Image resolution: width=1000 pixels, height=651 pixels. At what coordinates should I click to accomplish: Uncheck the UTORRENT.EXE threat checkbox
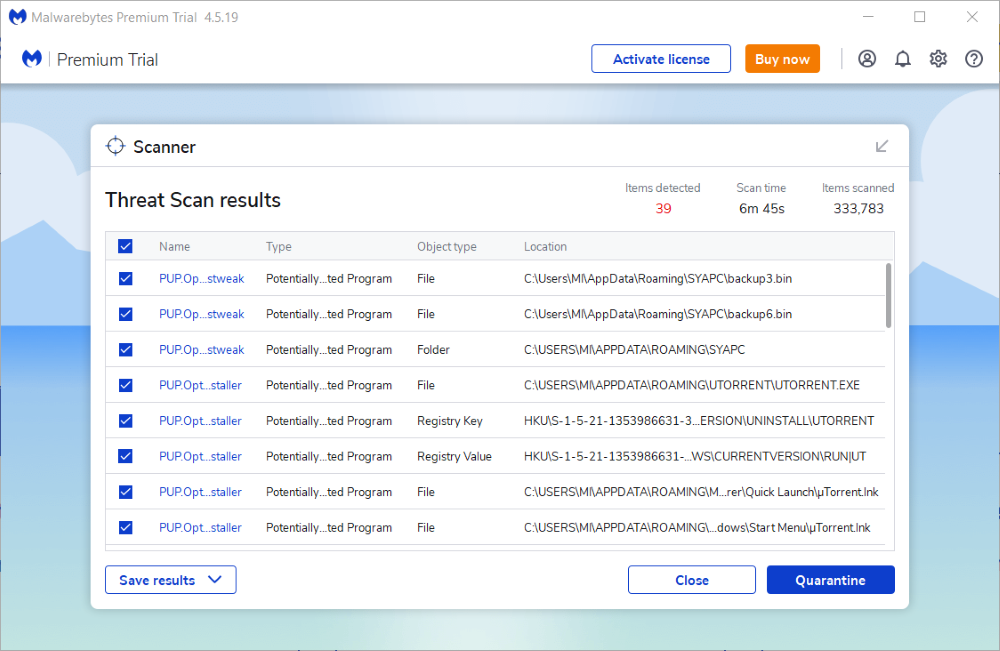126,385
